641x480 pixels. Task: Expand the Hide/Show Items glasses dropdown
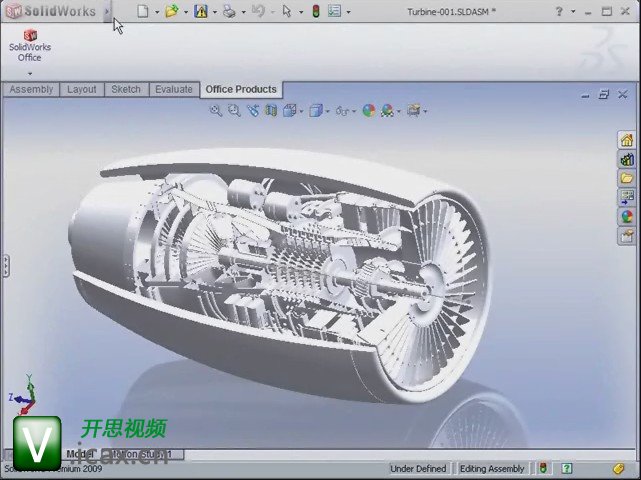[x=353, y=112]
